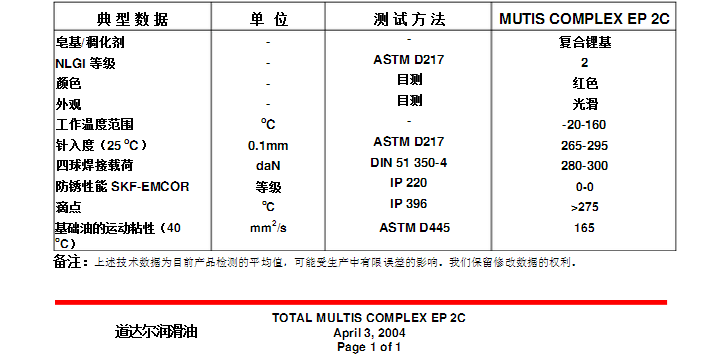This screenshot has width=721, height=362.
Task: Click the '颜色' row label
Action: [x=68, y=83]
